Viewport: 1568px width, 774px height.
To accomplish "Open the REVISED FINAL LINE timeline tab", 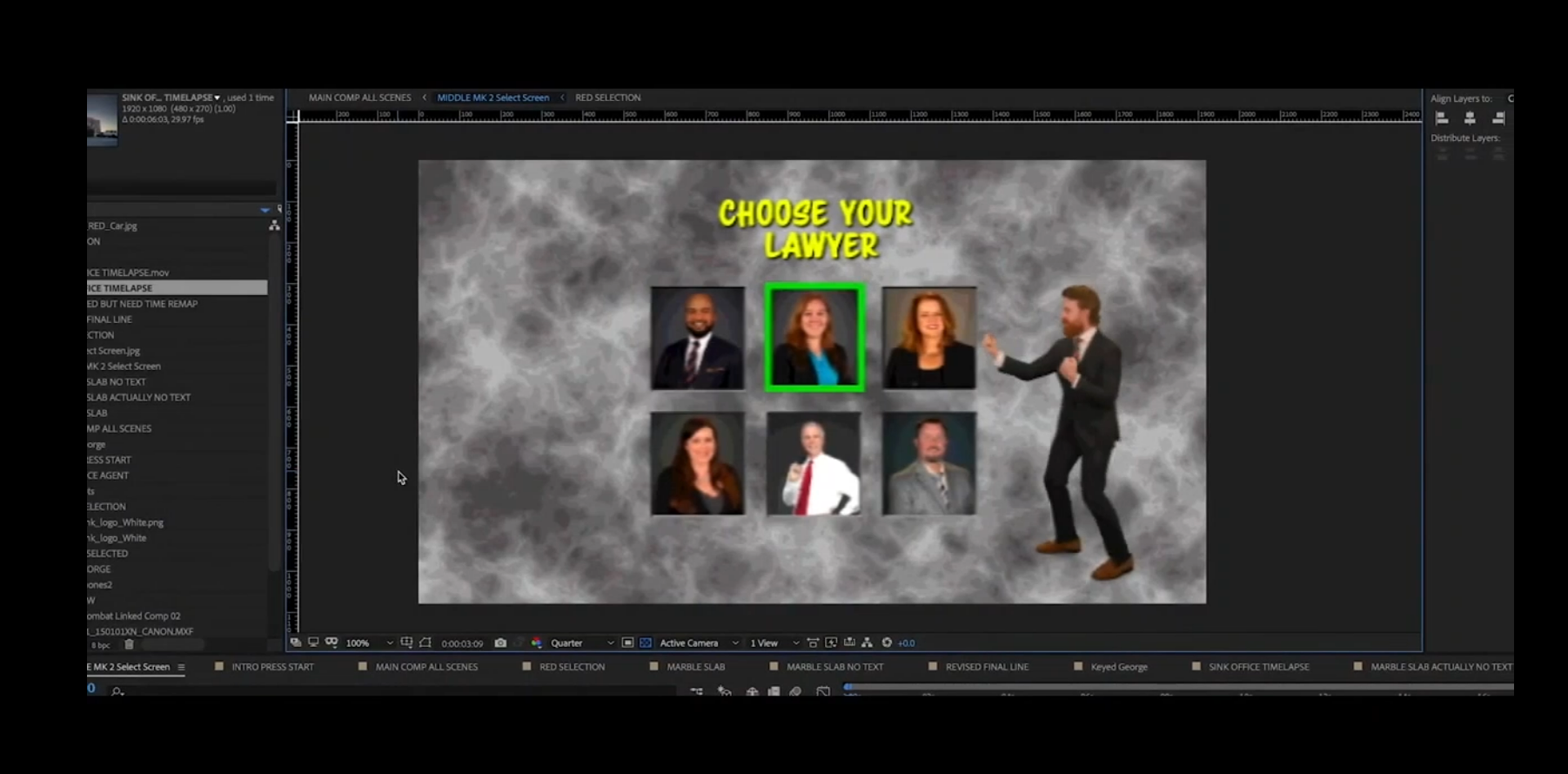I will tap(987, 667).
